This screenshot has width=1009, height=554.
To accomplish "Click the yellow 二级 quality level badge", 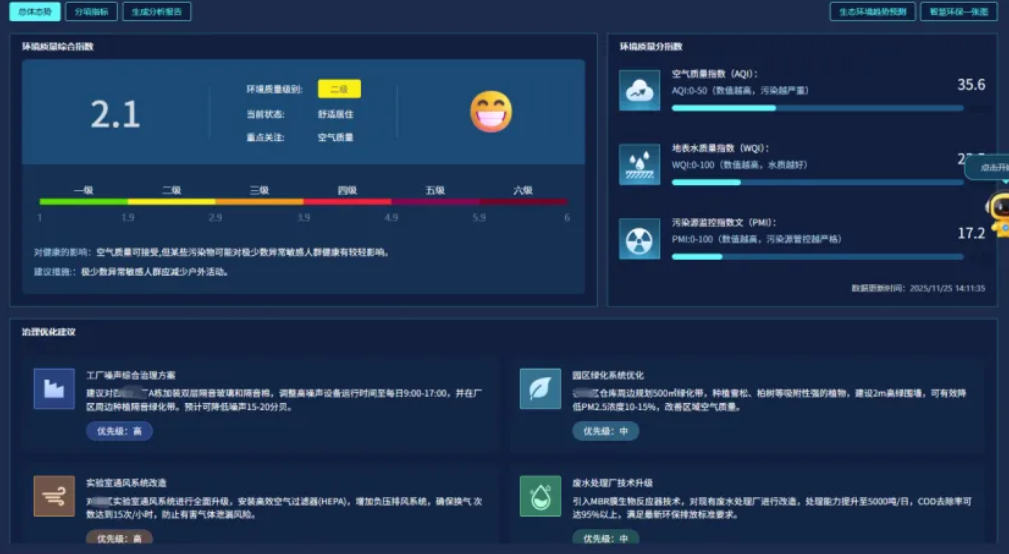I will [339, 89].
